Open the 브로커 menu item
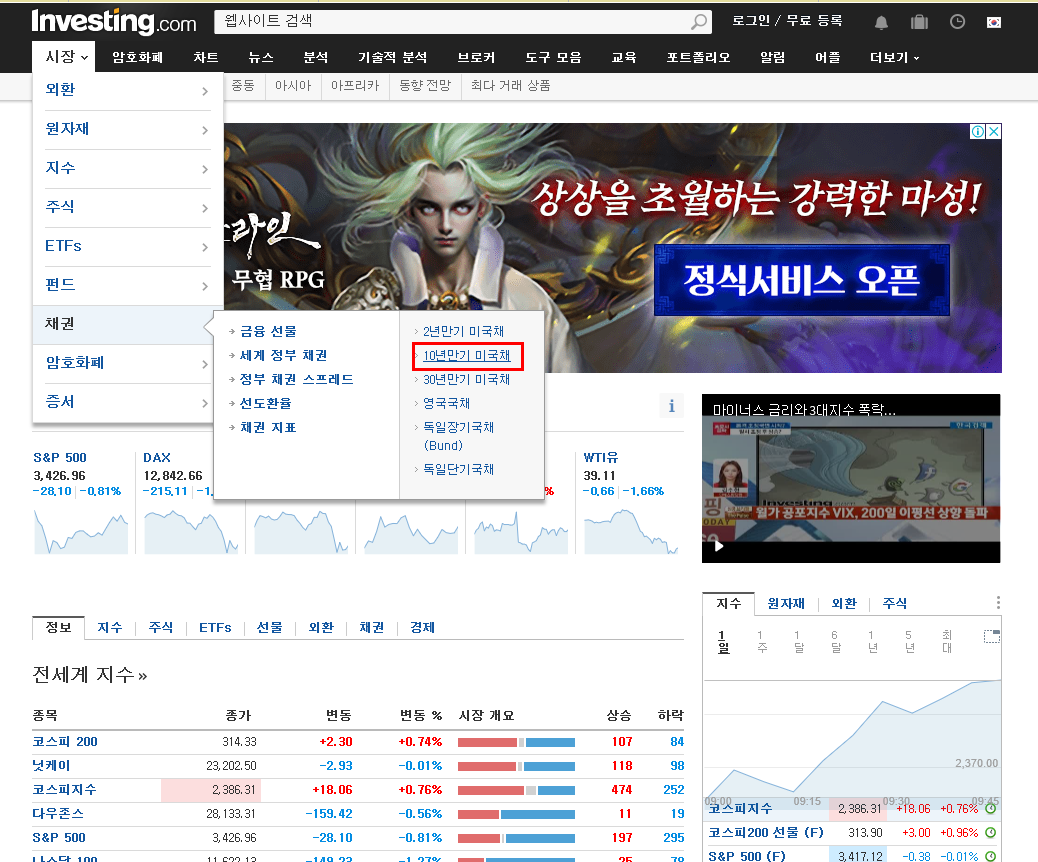The width and height of the screenshot is (1038, 862). 477,58
